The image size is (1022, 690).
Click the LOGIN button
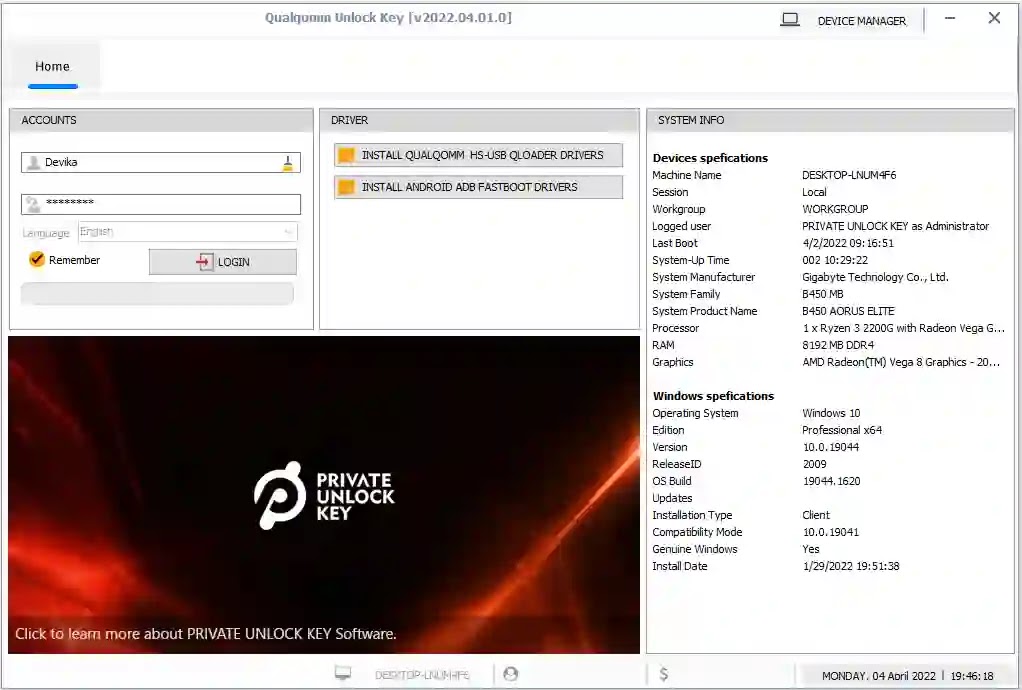pyautogui.click(x=222, y=262)
